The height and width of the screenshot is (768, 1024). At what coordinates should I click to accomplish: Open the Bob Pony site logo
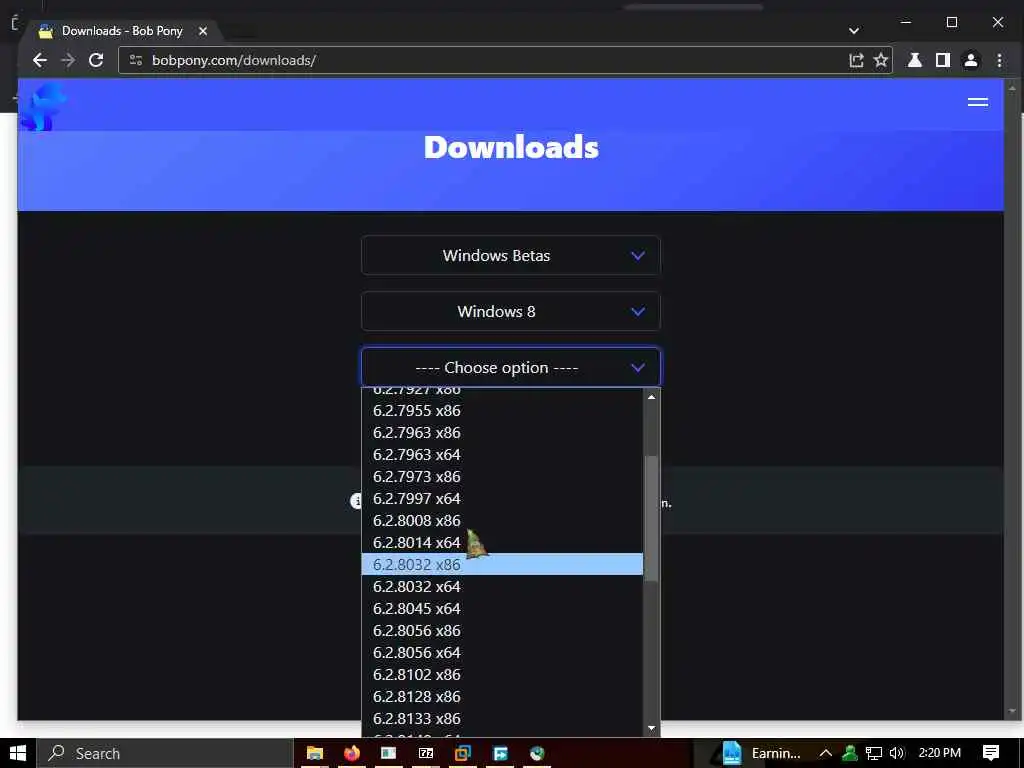pyautogui.click(x=42, y=106)
